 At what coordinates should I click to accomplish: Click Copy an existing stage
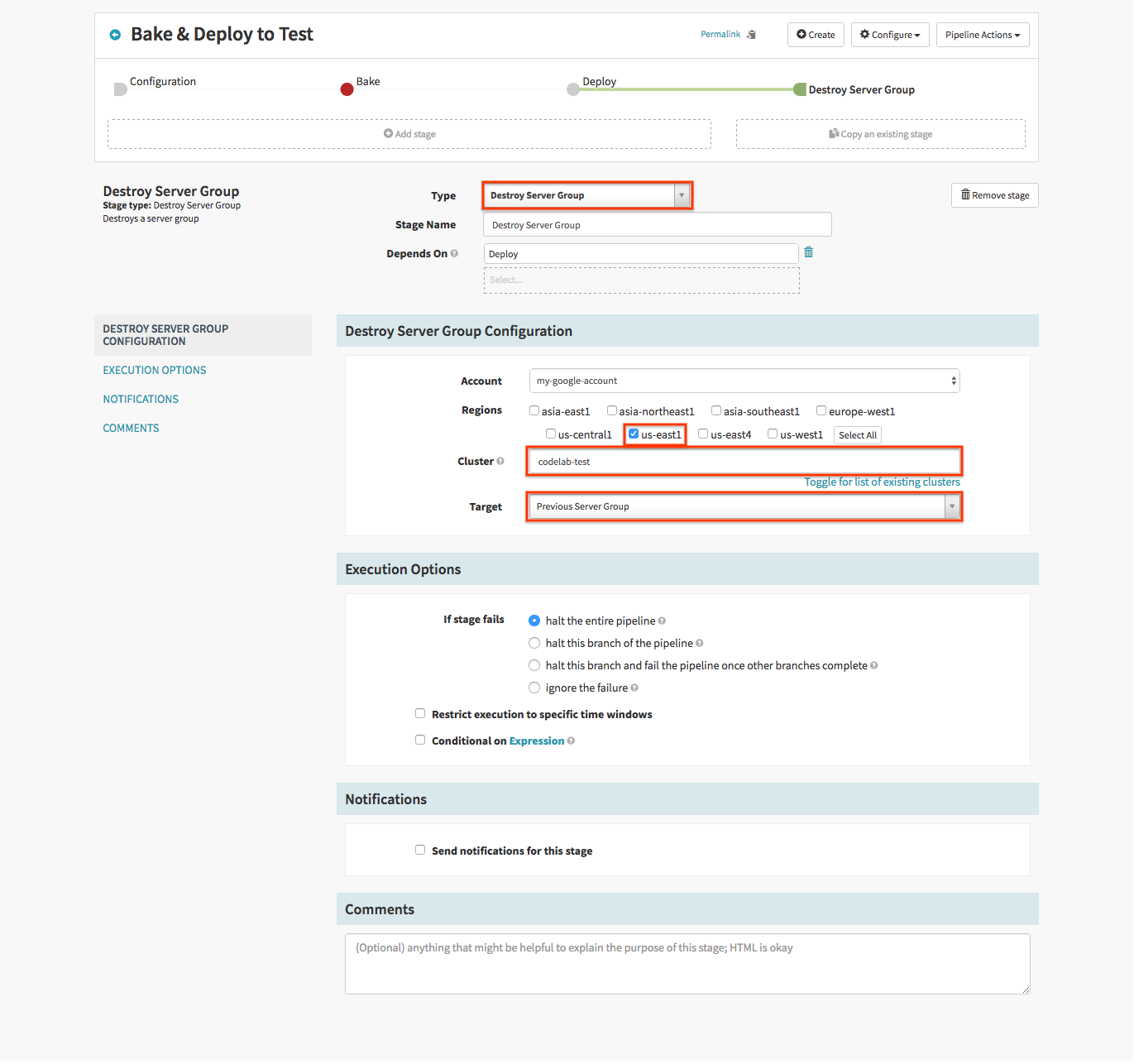[x=881, y=134]
